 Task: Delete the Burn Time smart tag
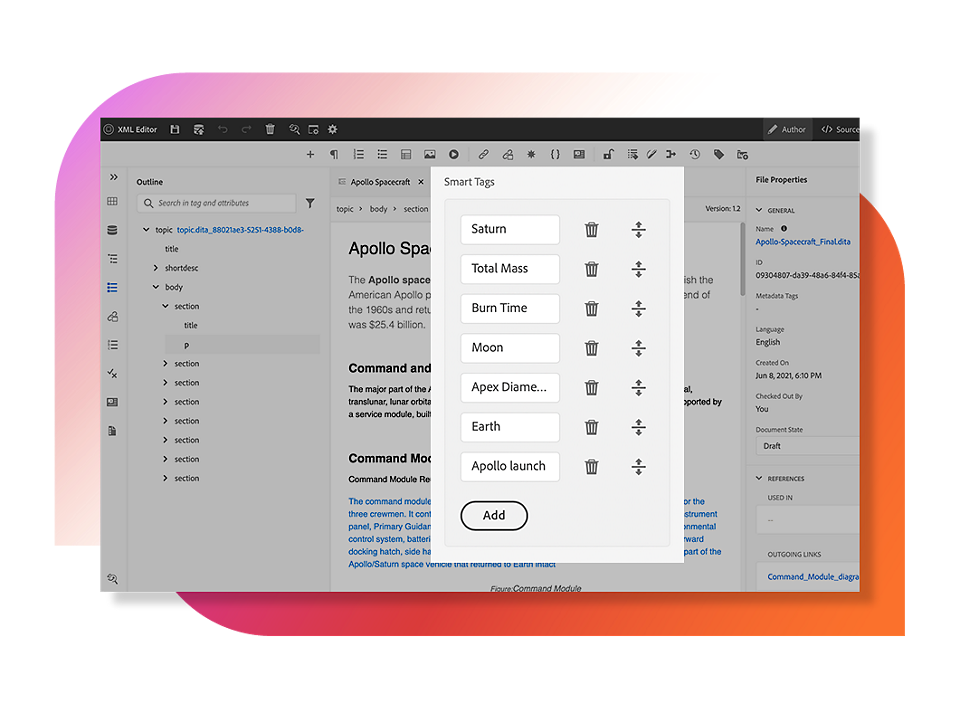click(591, 308)
